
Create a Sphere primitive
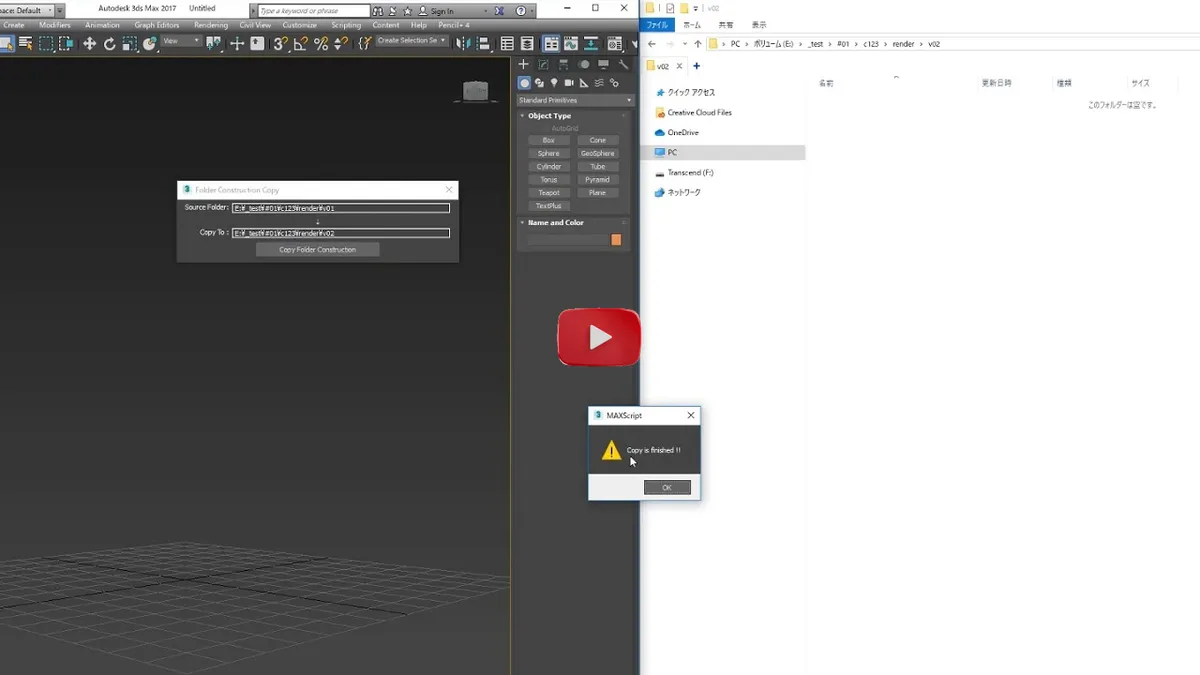549,154
